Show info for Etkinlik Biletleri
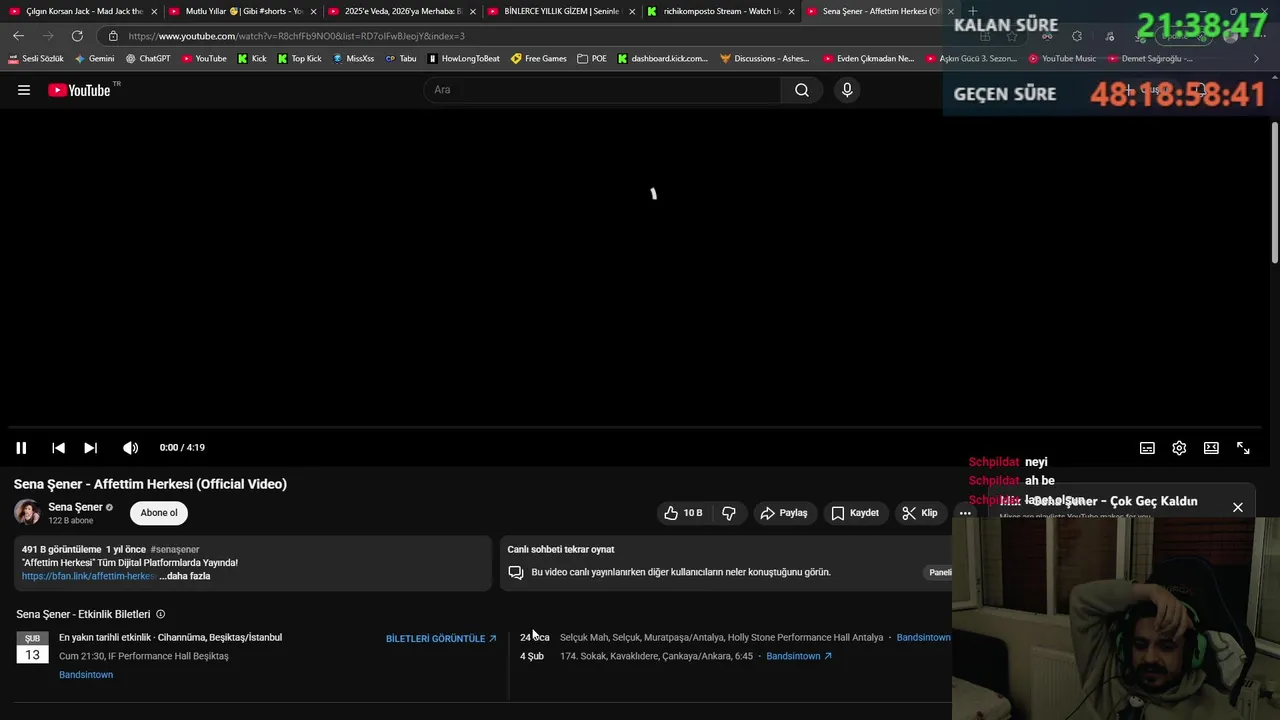Screen dimensions: 1280x720 coord(160,614)
